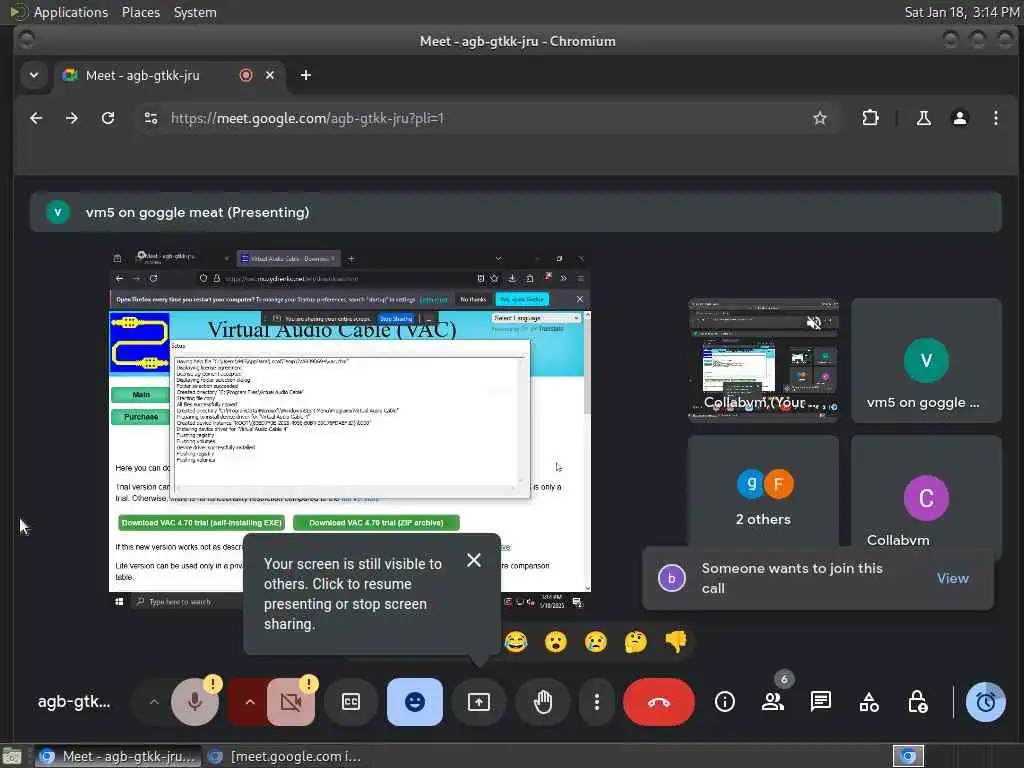This screenshot has width=1024, height=768.
Task: Leave the call with red hang-up button
Action: (x=658, y=702)
